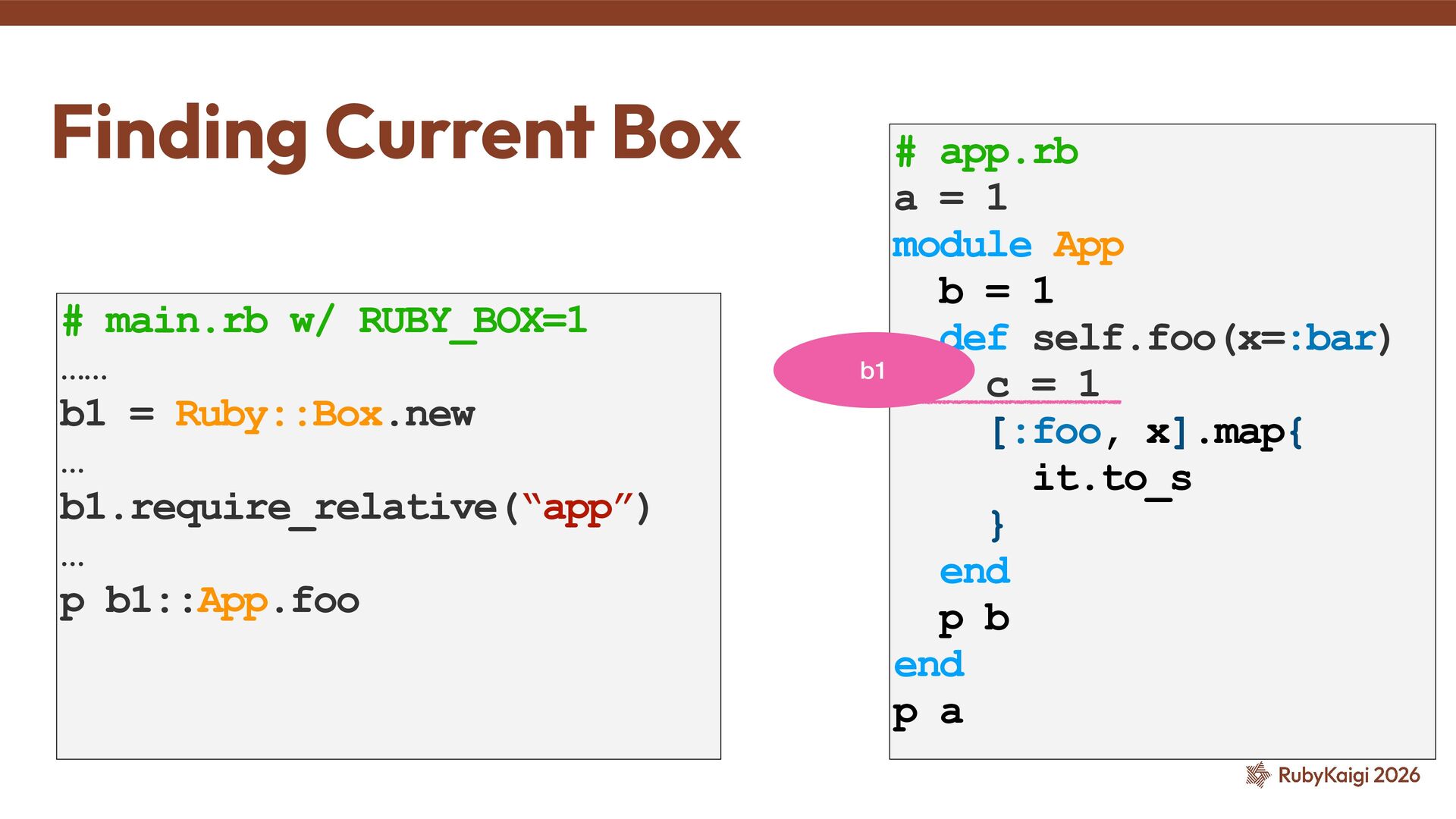The image size is (1456, 819).
Task: Click the closing curly brace line
Action: [997, 525]
